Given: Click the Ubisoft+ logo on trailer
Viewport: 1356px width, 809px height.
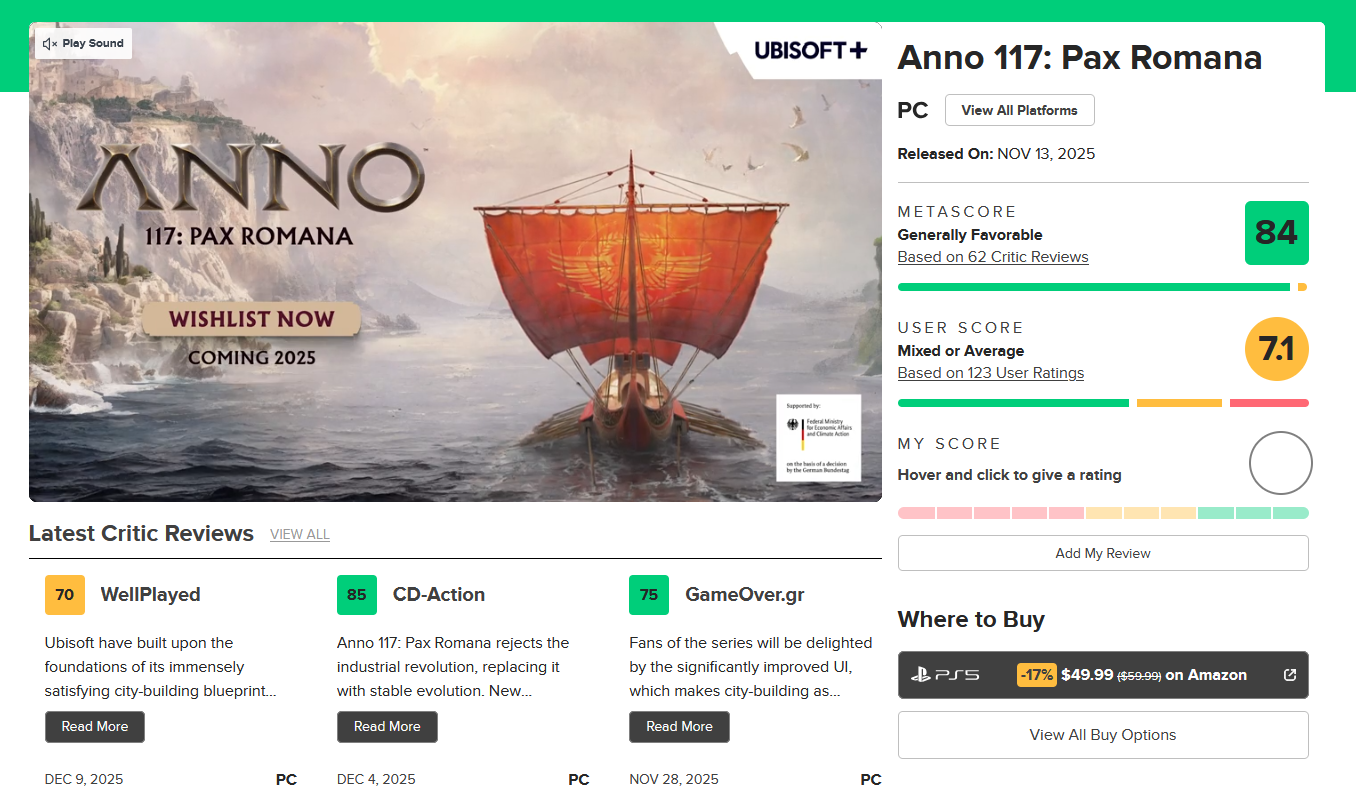Looking at the screenshot, I should pos(810,50).
